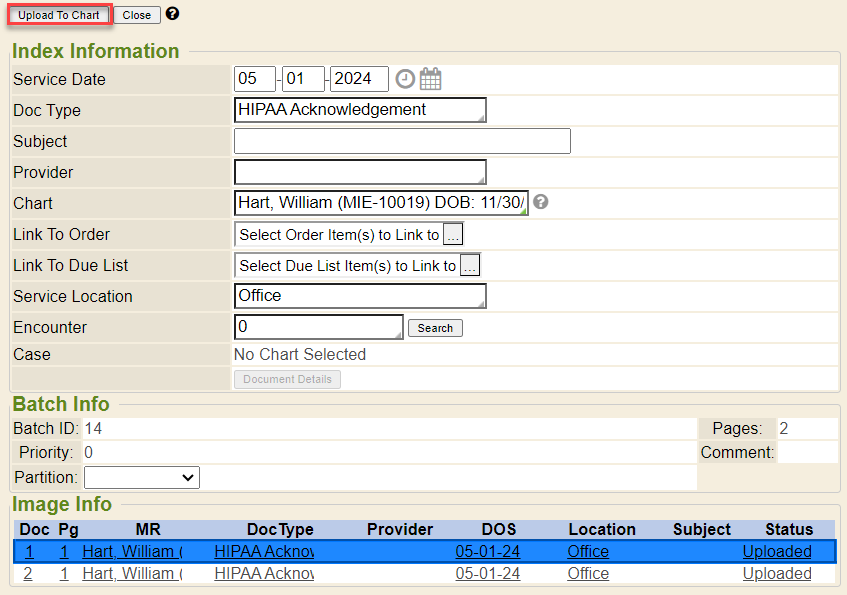Click the Upload To Chart button
Image resolution: width=847 pixels, height=595 pixels.
coord(58,15)
